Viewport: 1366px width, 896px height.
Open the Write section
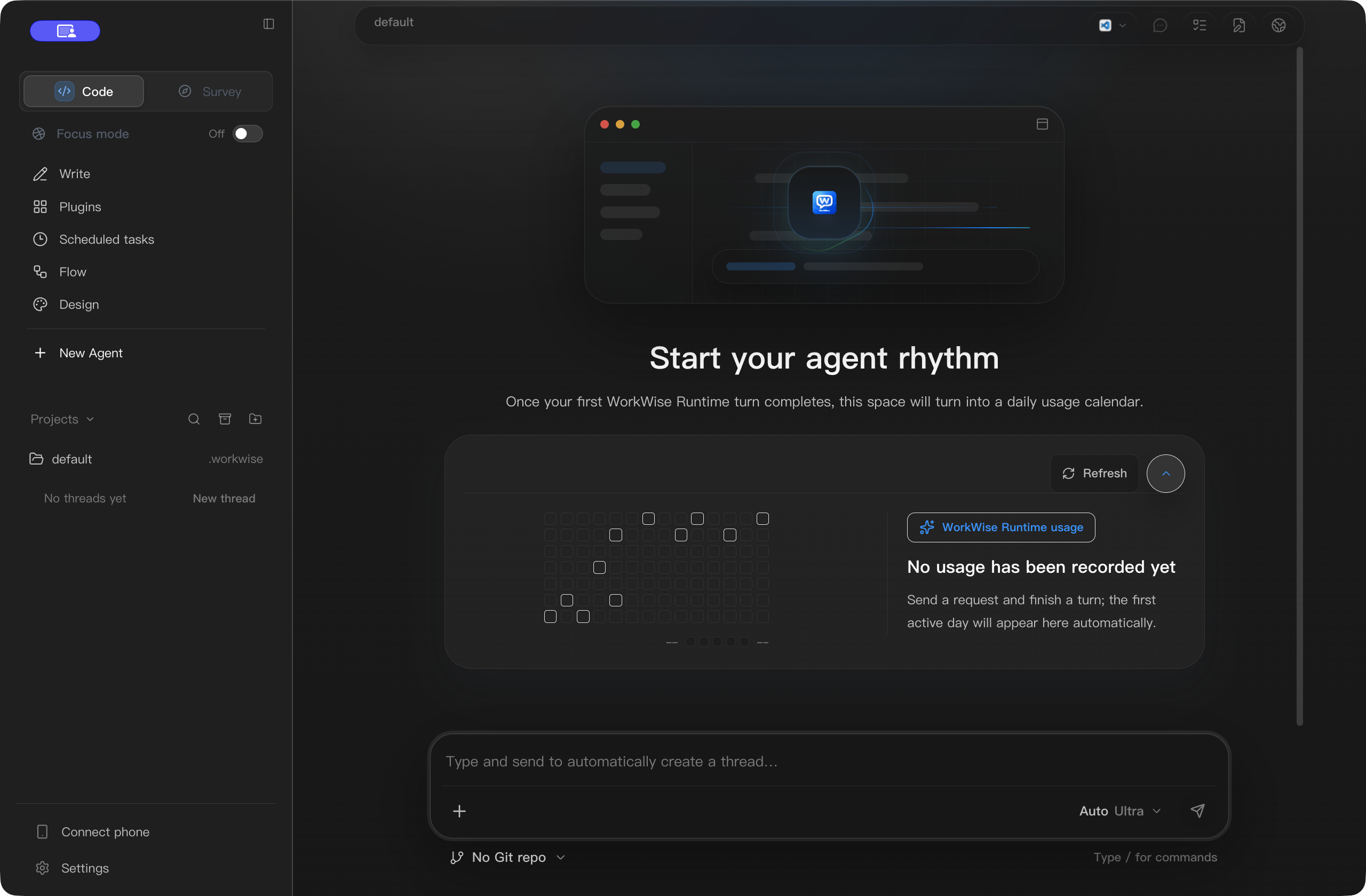pyautogui.click(x=146, y=174)
